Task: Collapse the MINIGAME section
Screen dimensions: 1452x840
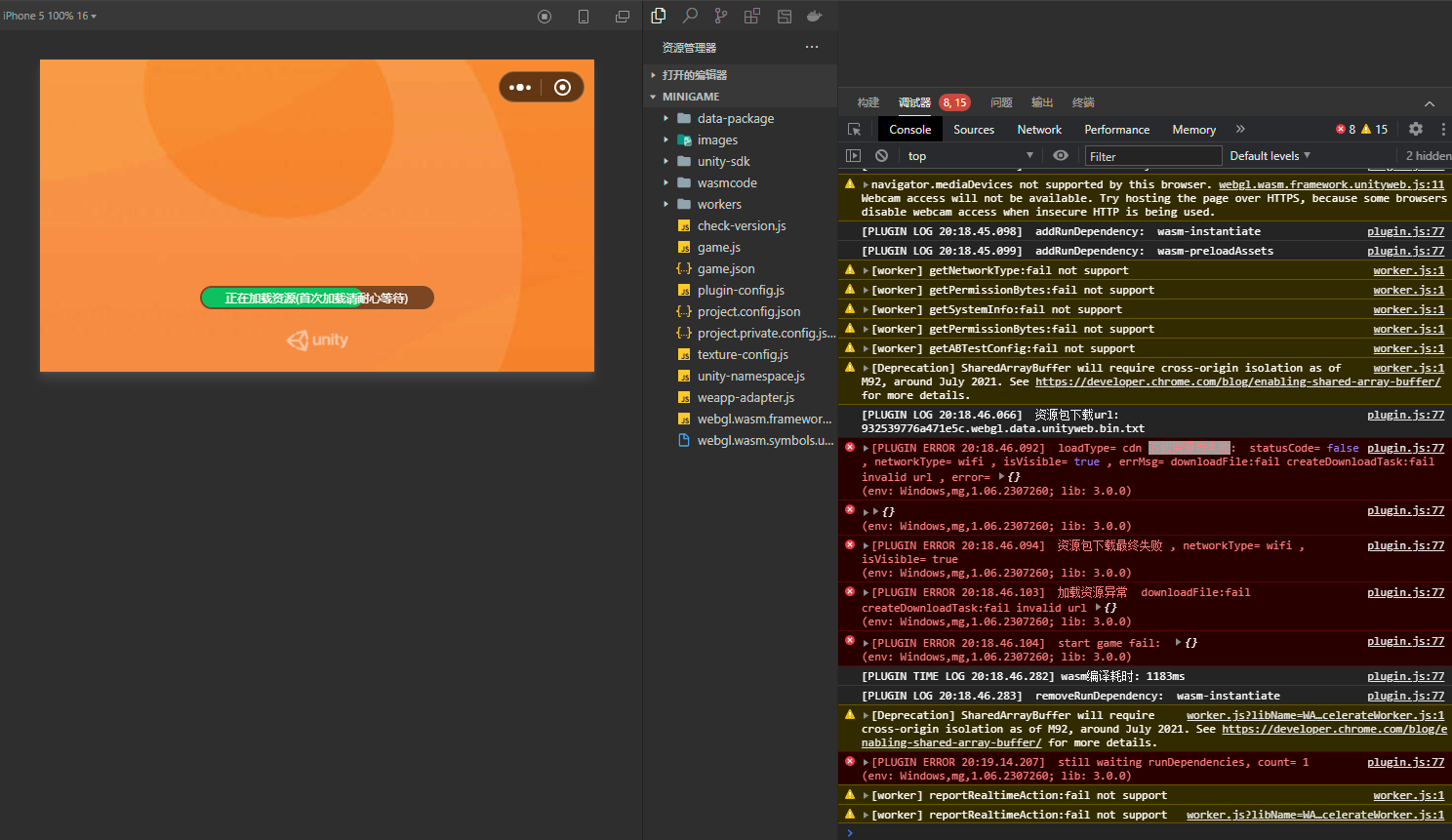Action: [740, 97]
